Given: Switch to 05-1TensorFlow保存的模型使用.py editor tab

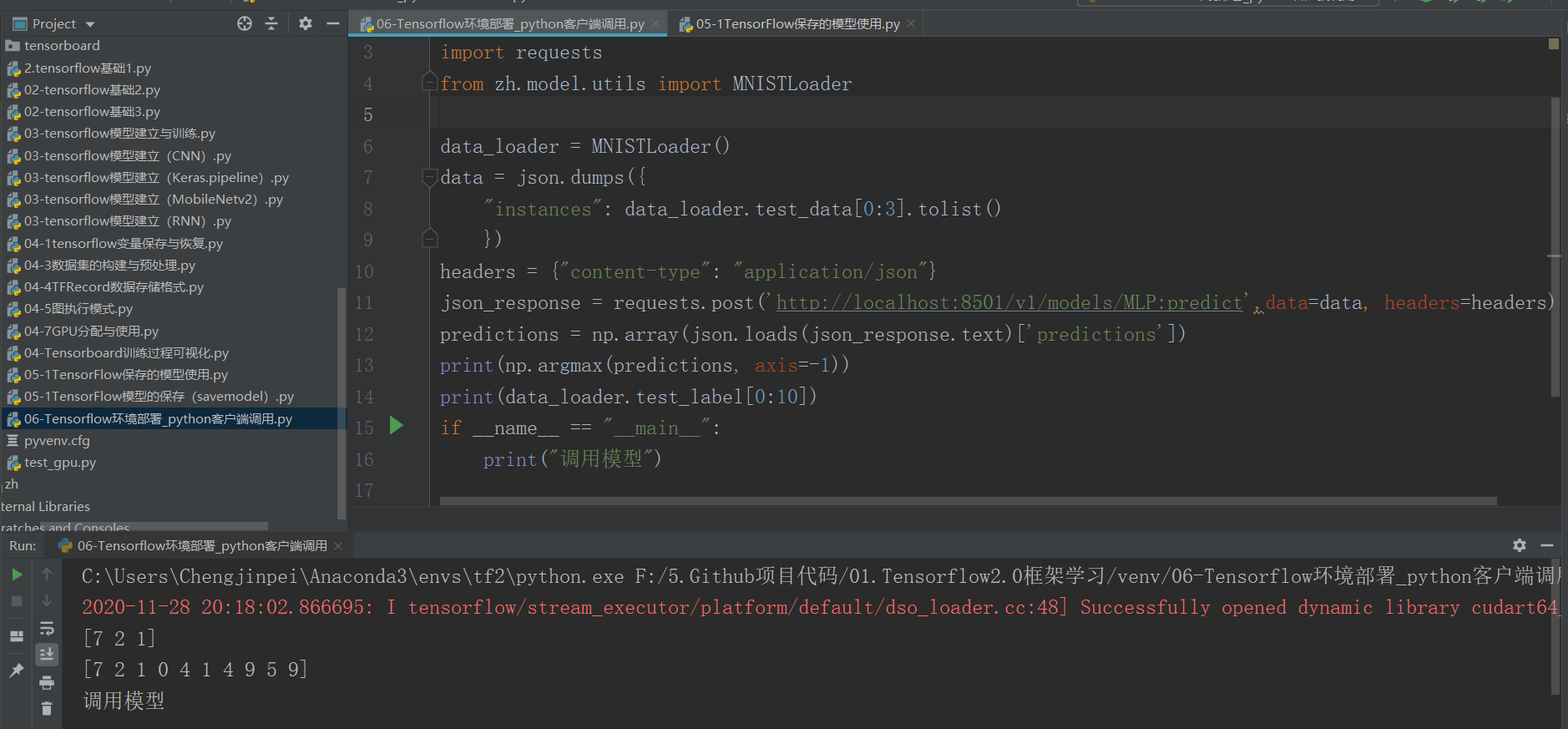Looking at the screenshot, I should coord(797,23).
